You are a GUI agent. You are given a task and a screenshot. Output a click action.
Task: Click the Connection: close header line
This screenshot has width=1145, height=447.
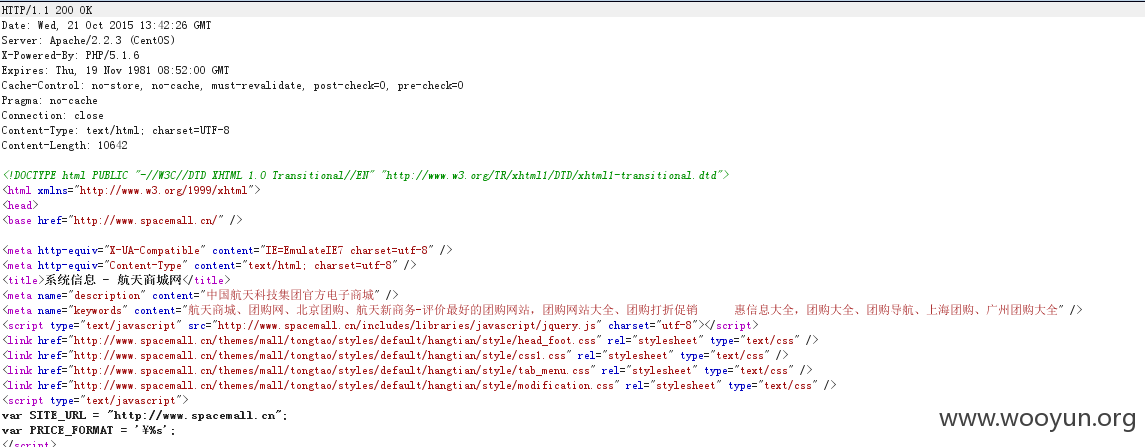[x=53, y=115]
